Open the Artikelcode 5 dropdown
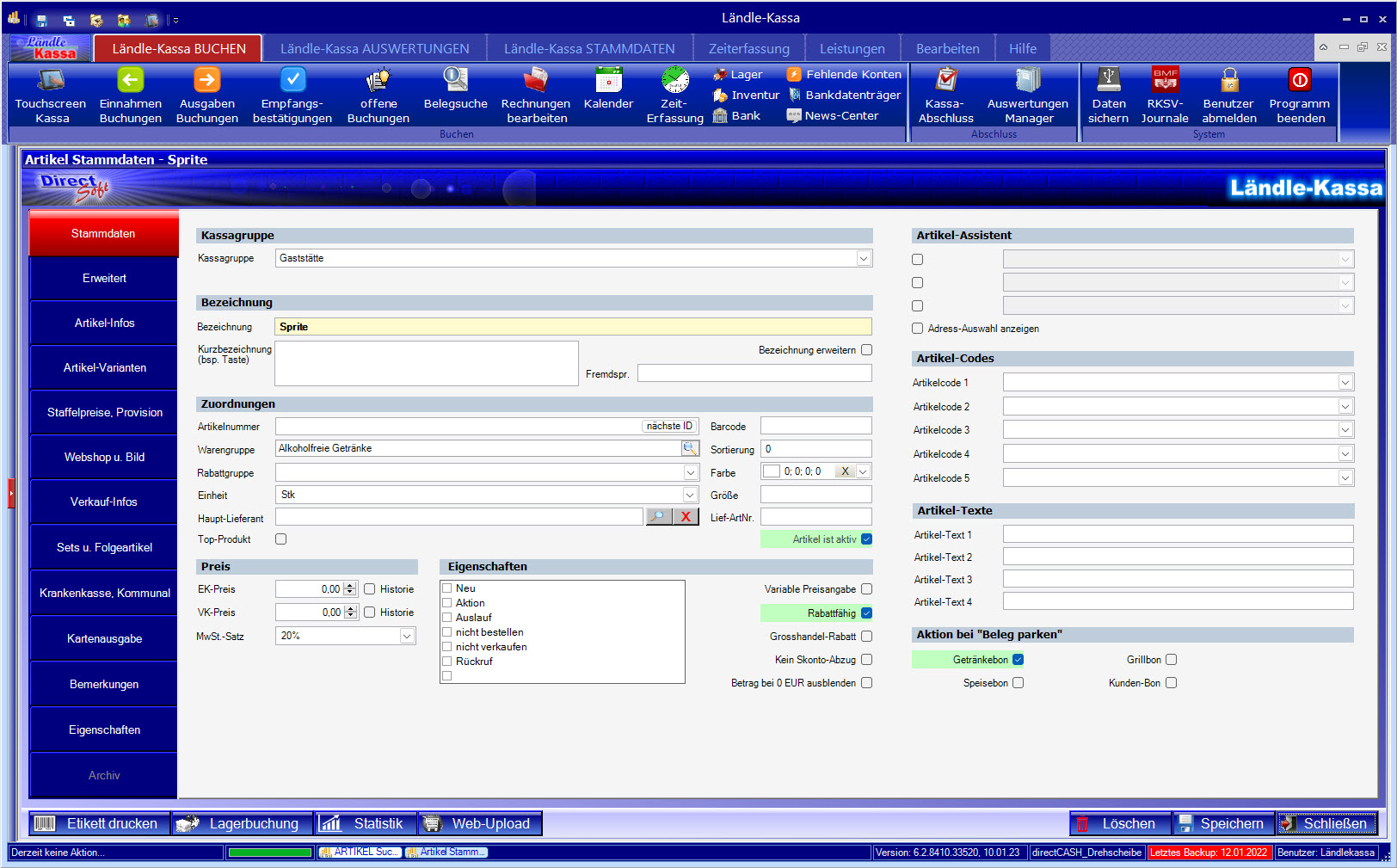 1345,477
